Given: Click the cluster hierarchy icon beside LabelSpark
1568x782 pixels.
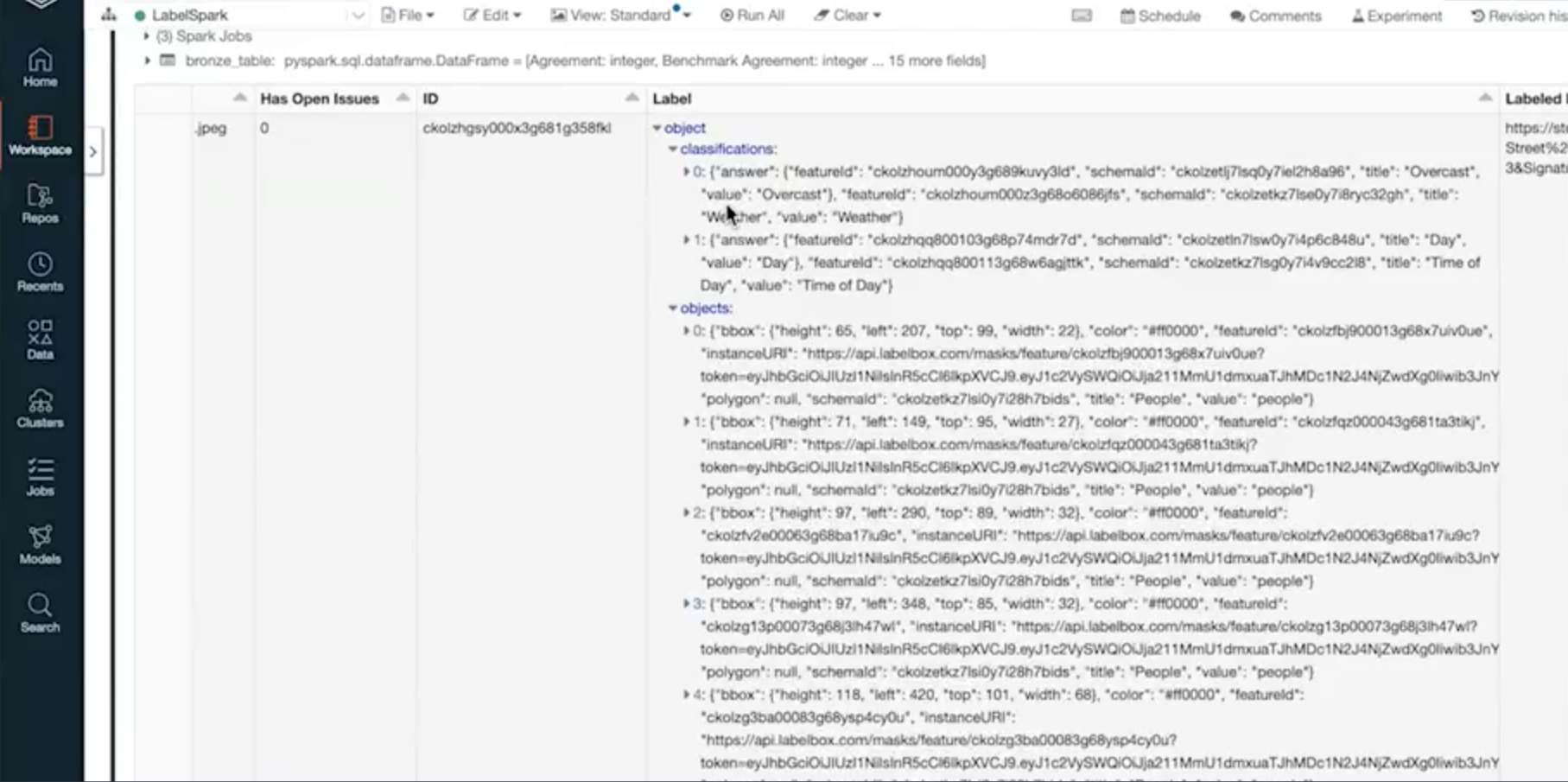Looking at the screenshot, I should pyautogui.click(x=109, y=15).
